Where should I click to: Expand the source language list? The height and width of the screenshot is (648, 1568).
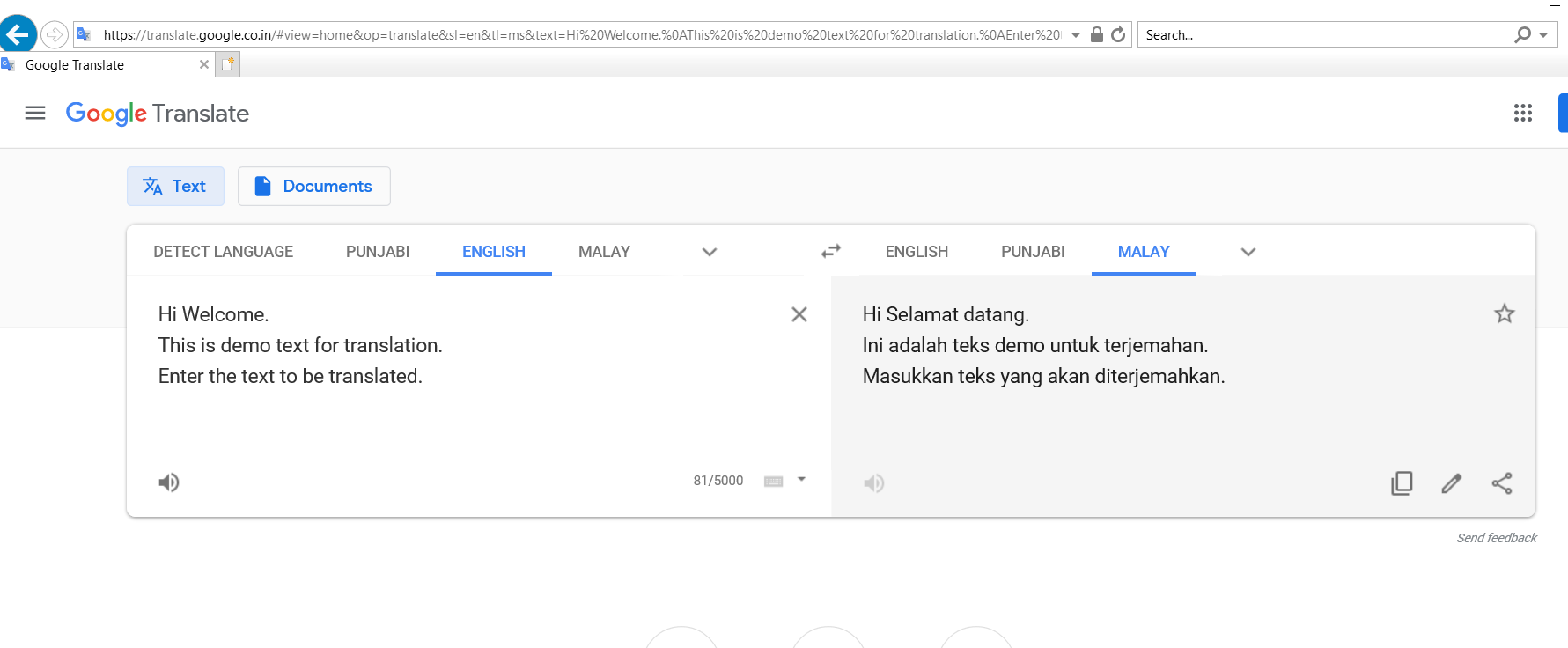click(709, 252)
